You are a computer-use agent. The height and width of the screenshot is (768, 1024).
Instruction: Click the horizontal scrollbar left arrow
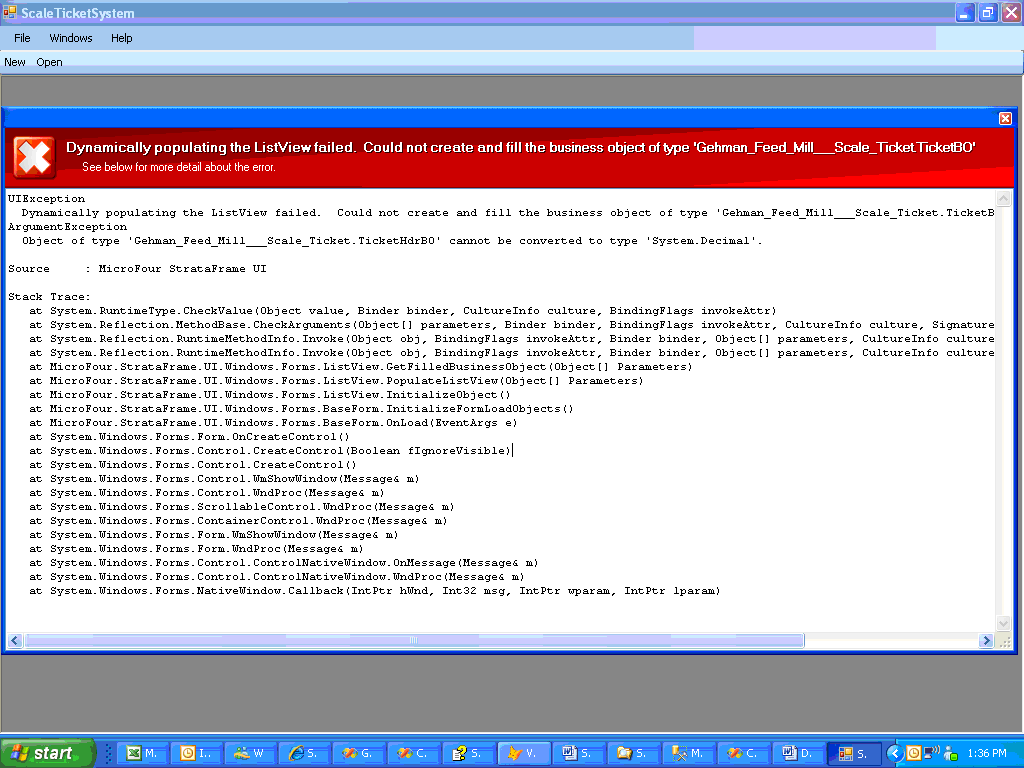click(15, 640)
